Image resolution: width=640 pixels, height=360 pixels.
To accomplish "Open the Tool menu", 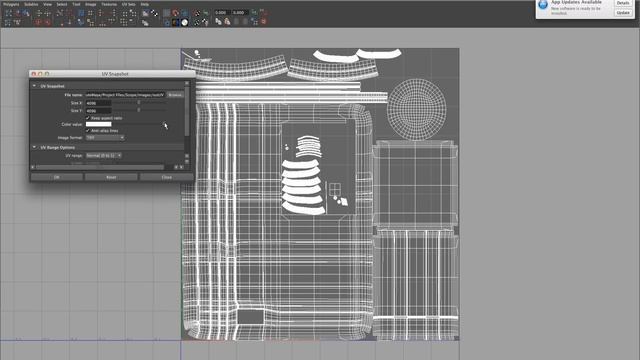I will (76, 4).
